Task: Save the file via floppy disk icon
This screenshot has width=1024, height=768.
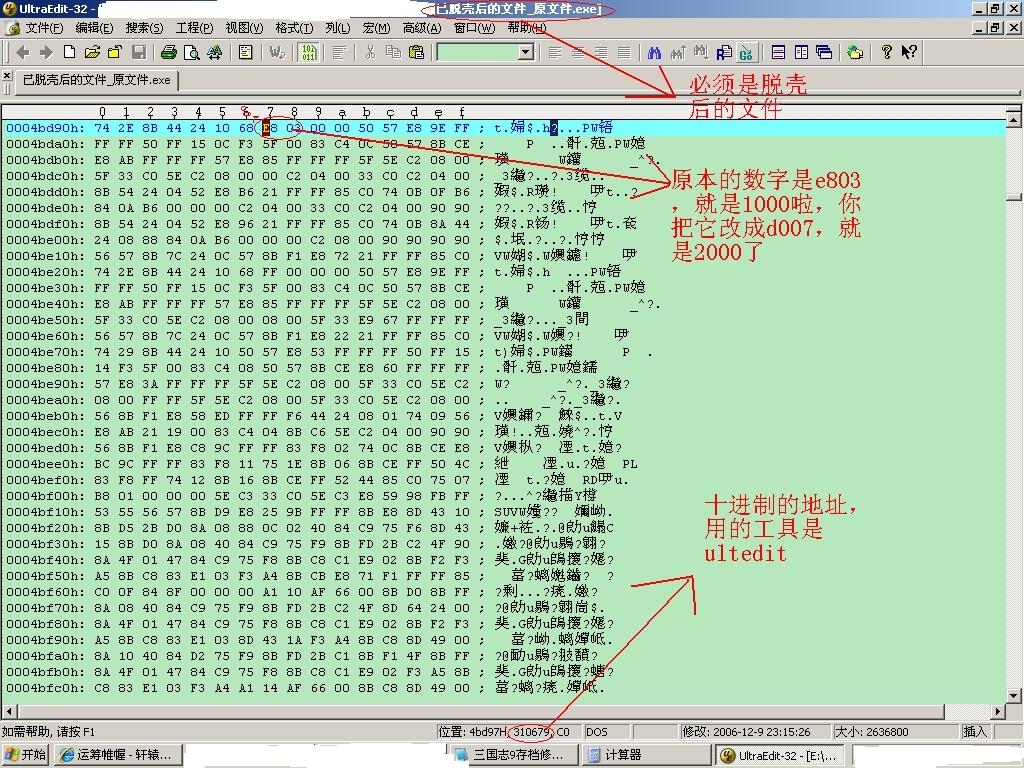Action: click(138, 52)
